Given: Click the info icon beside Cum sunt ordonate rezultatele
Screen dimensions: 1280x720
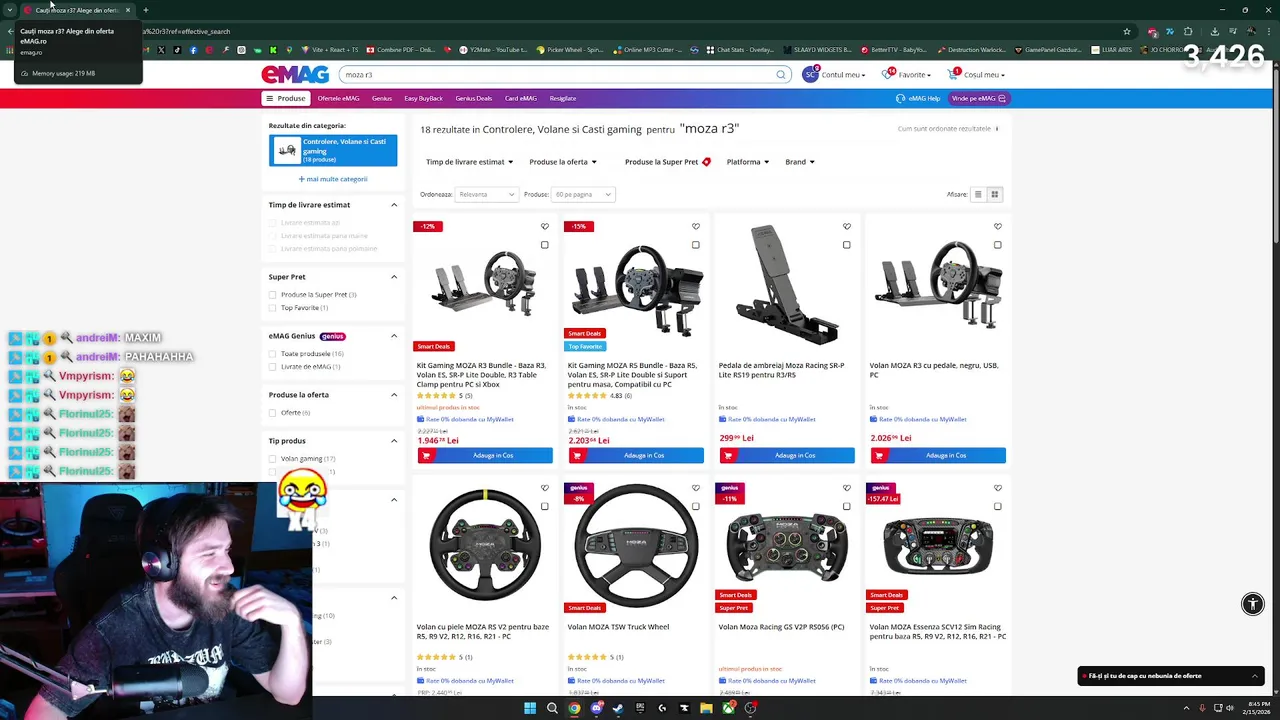Looking at the screenshot, I should coord(997,128).
